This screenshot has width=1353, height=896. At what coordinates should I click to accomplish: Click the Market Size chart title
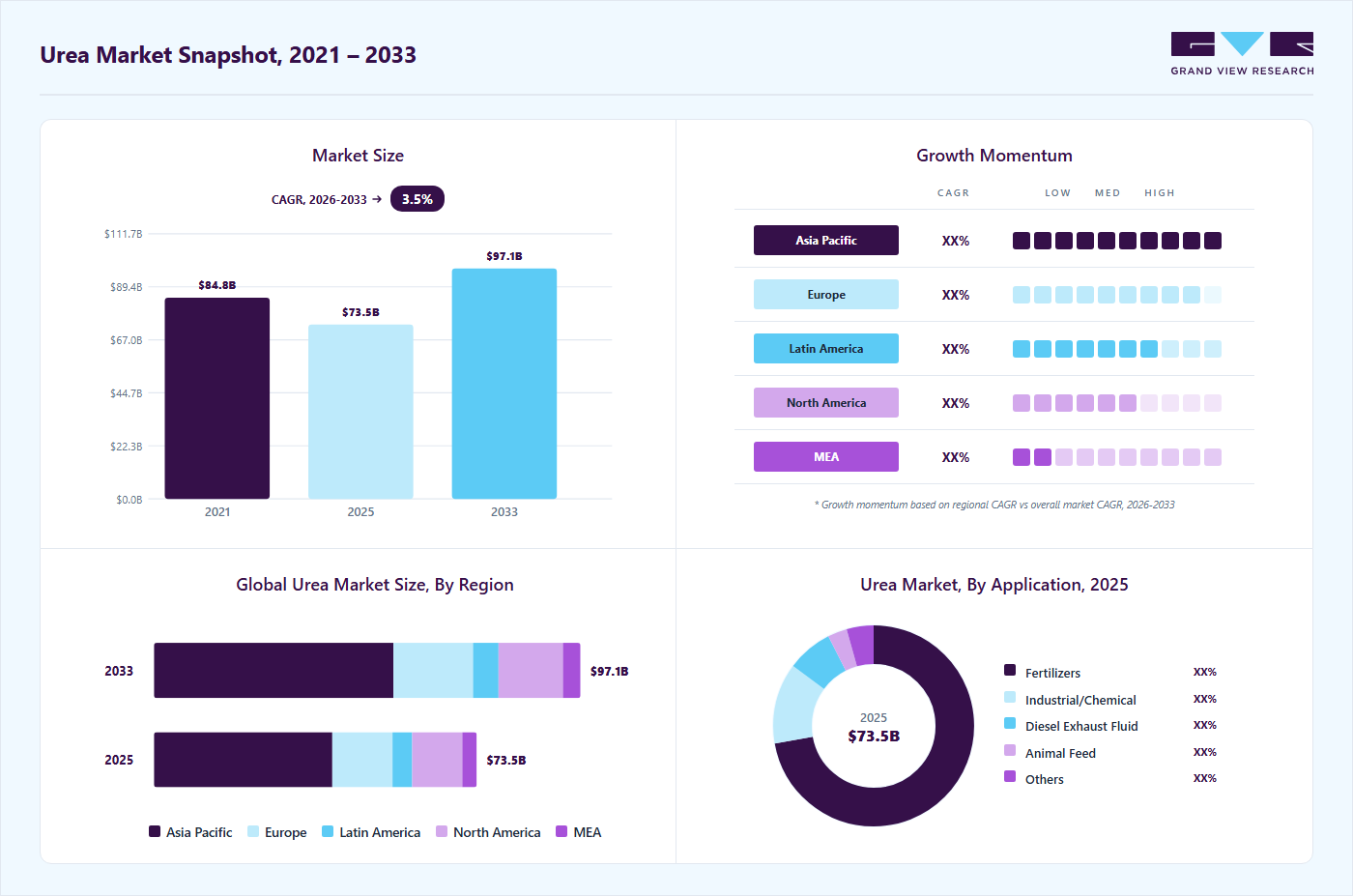tap(358, 156)
